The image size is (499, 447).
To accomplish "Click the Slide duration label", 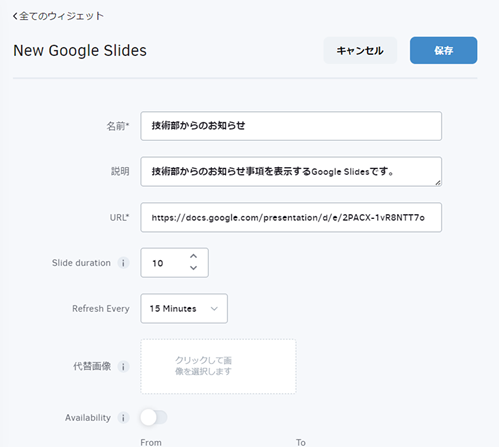I will 81,263.
